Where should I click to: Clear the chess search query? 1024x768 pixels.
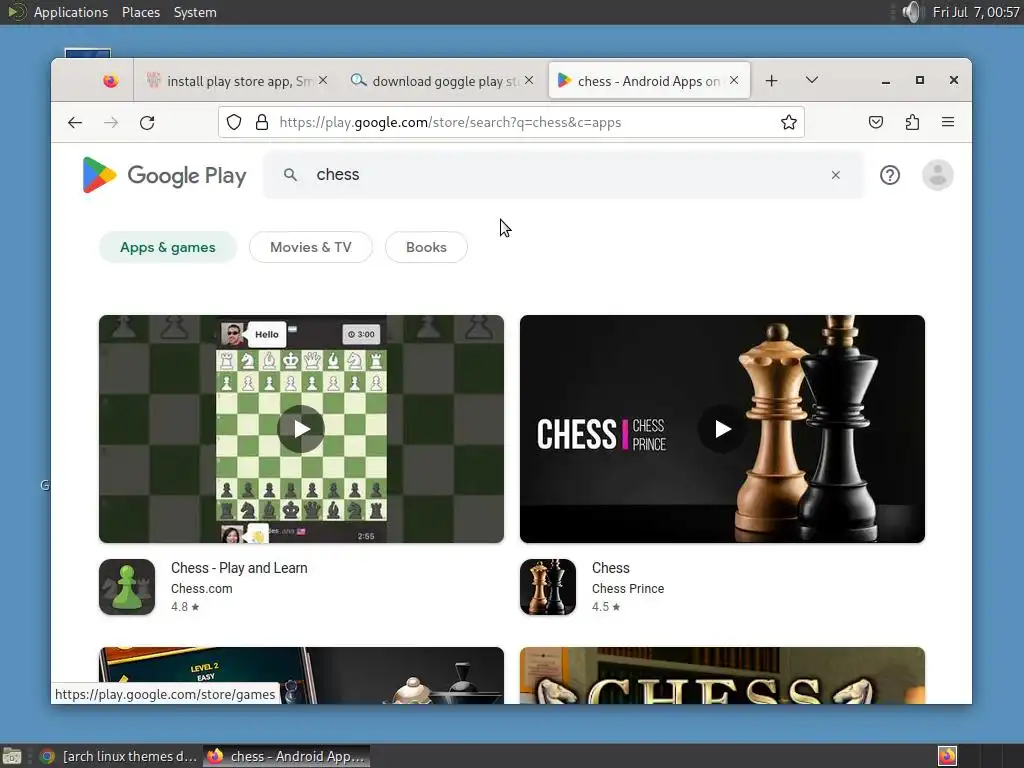coord(835,175)
